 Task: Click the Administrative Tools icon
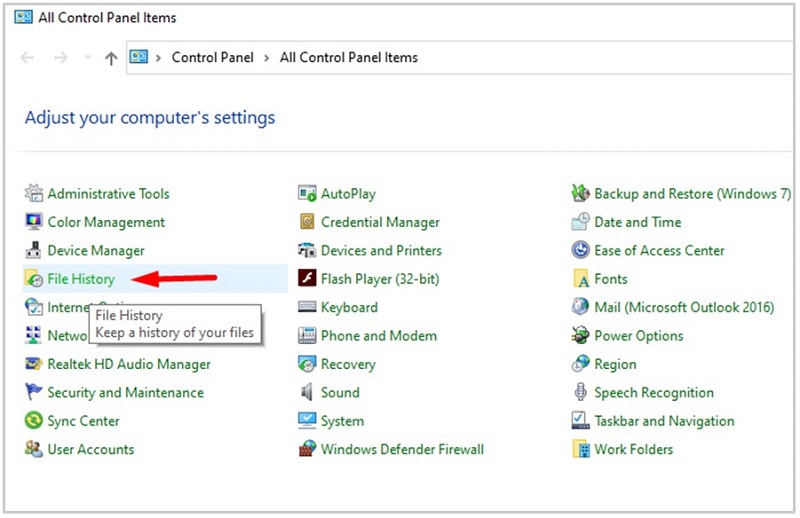tap(34, 194)
